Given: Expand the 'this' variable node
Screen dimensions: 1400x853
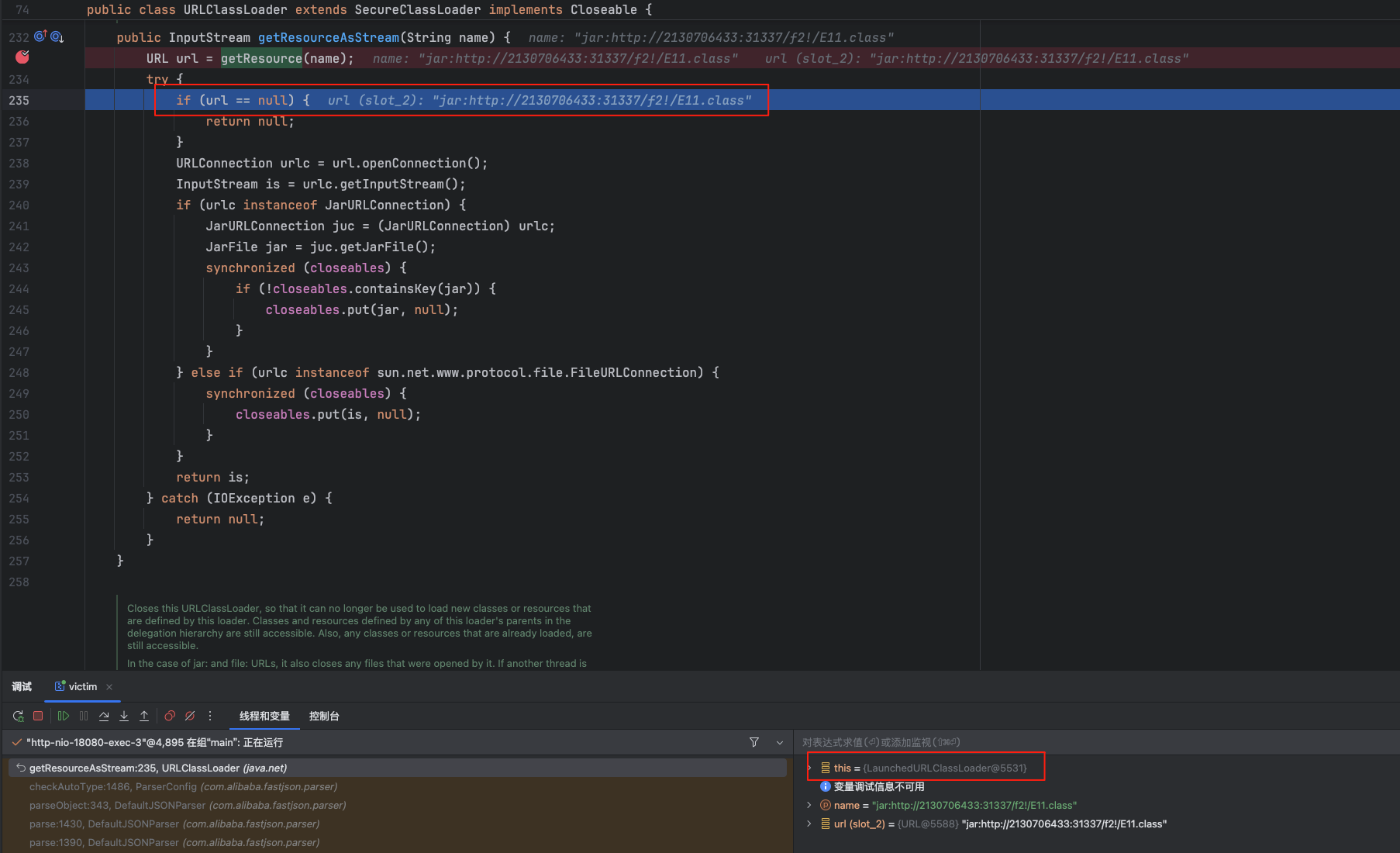Looking at the screenshot, I should tap(810, 768).
